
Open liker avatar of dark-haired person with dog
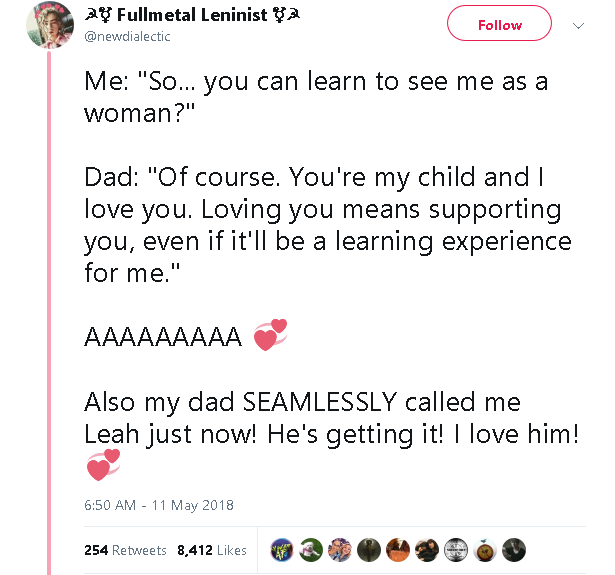[x=427, y=550]
